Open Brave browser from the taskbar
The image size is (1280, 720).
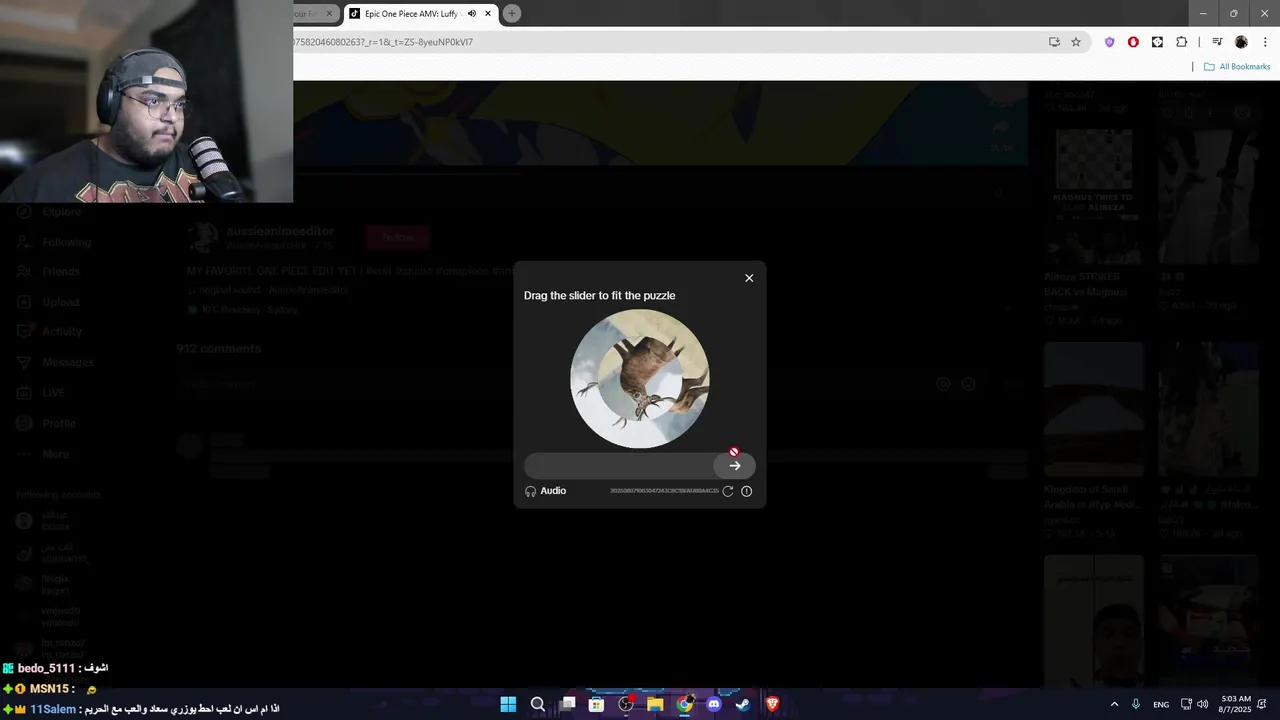(x=772, y=704)
